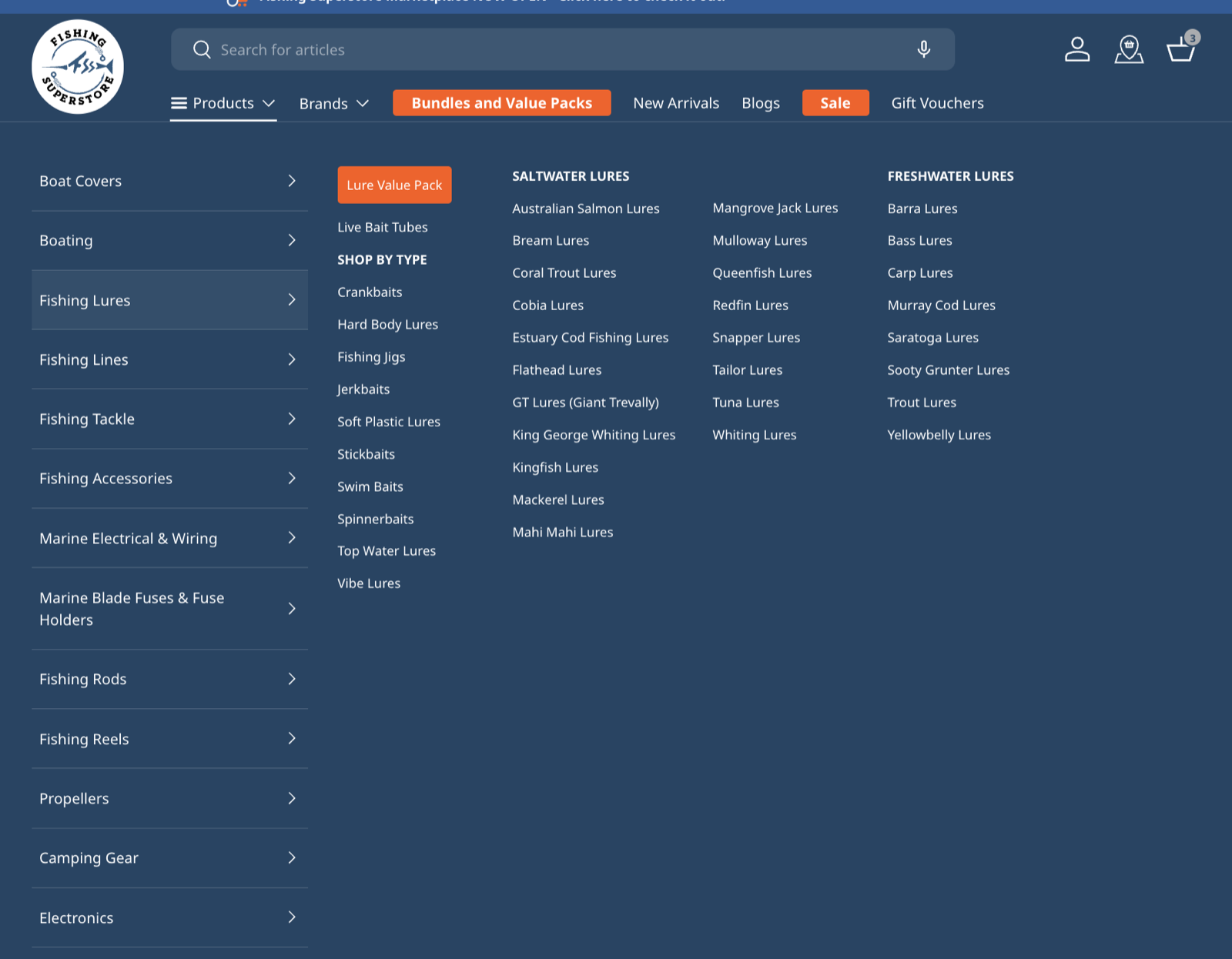Select the Fishing Reels category
The width and height of the screenshot is (1232, 959).
(169, 739)
